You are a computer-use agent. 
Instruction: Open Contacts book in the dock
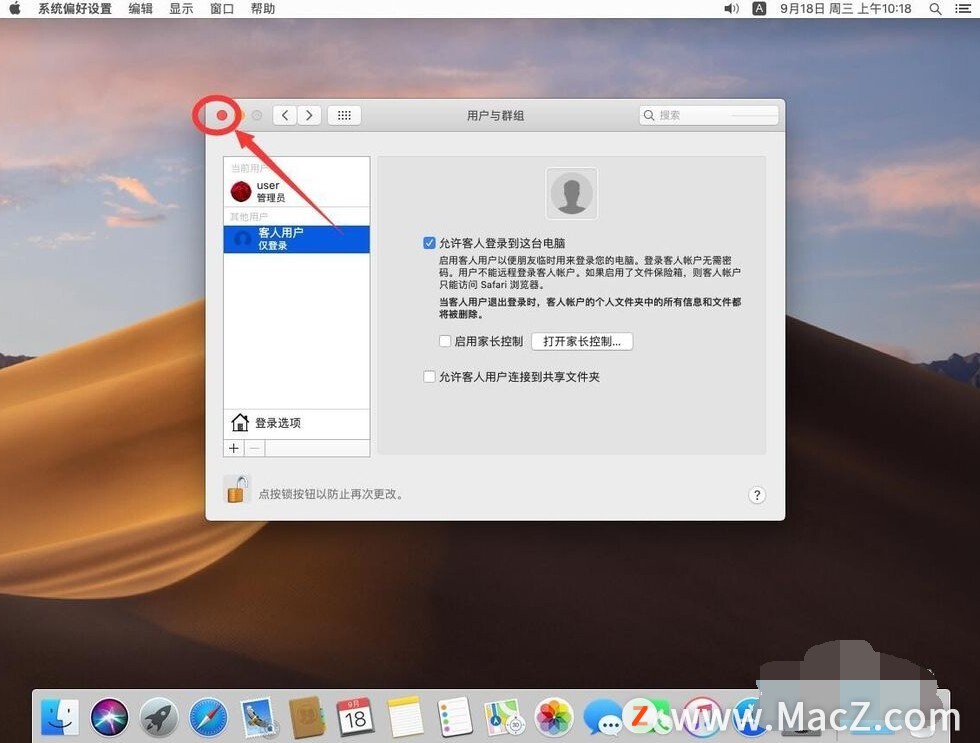(306, 717)
